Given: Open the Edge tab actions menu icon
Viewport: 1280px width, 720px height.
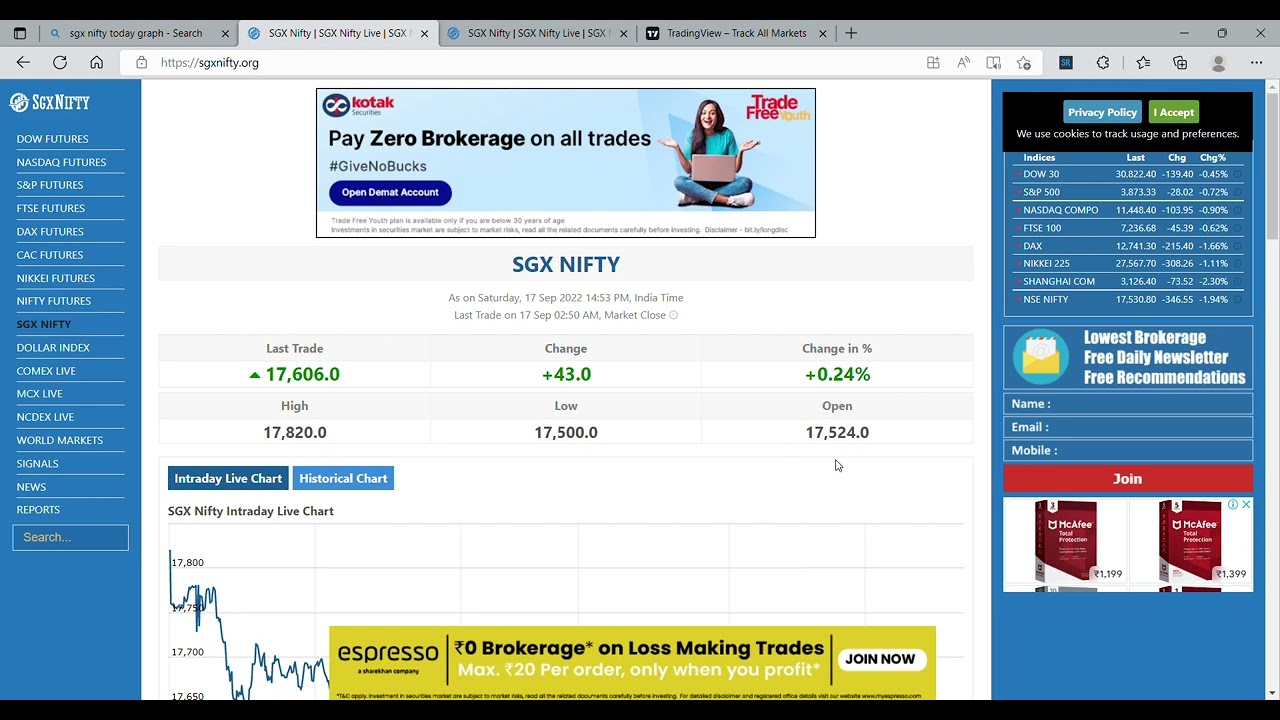Looking at the screenshot, I should tap(19, 33).
